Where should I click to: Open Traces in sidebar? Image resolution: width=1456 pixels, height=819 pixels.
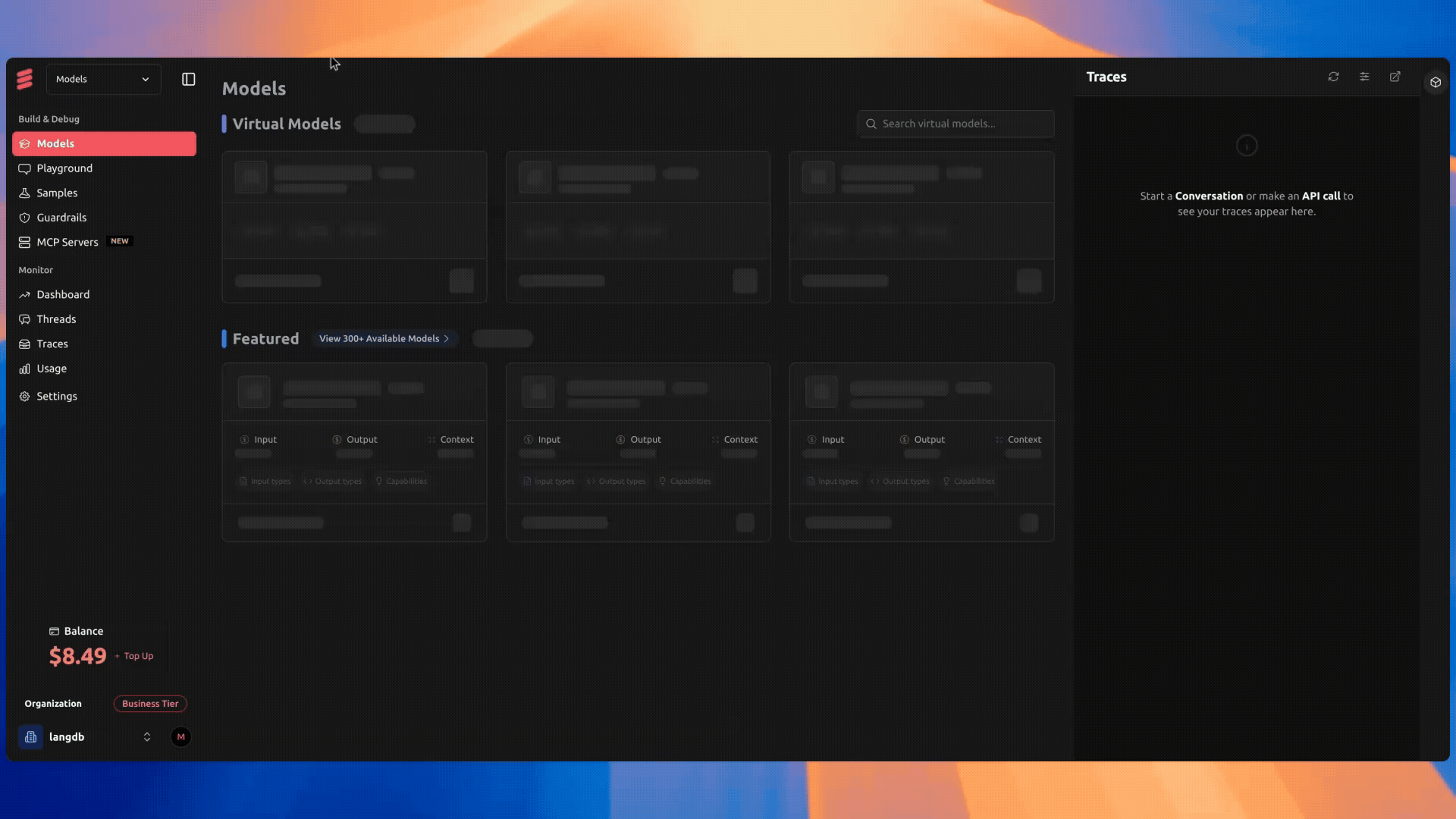(52, 344)
